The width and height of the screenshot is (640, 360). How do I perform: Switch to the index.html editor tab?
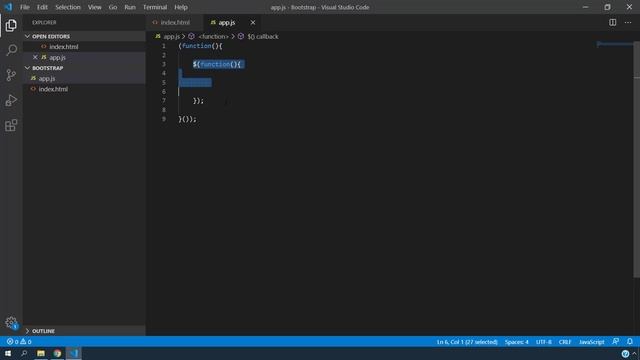click(x=175, y=22)
